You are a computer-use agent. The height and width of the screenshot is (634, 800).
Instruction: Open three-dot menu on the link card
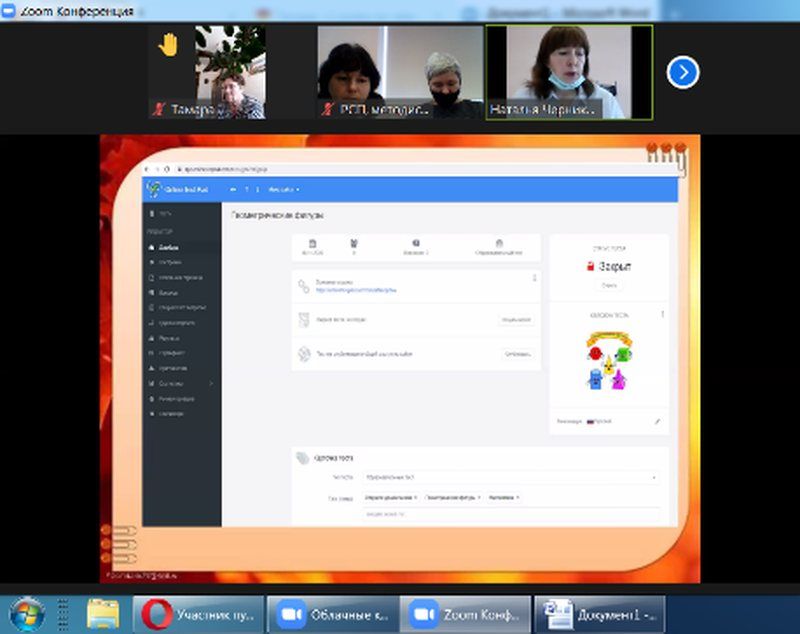[534, 278]
